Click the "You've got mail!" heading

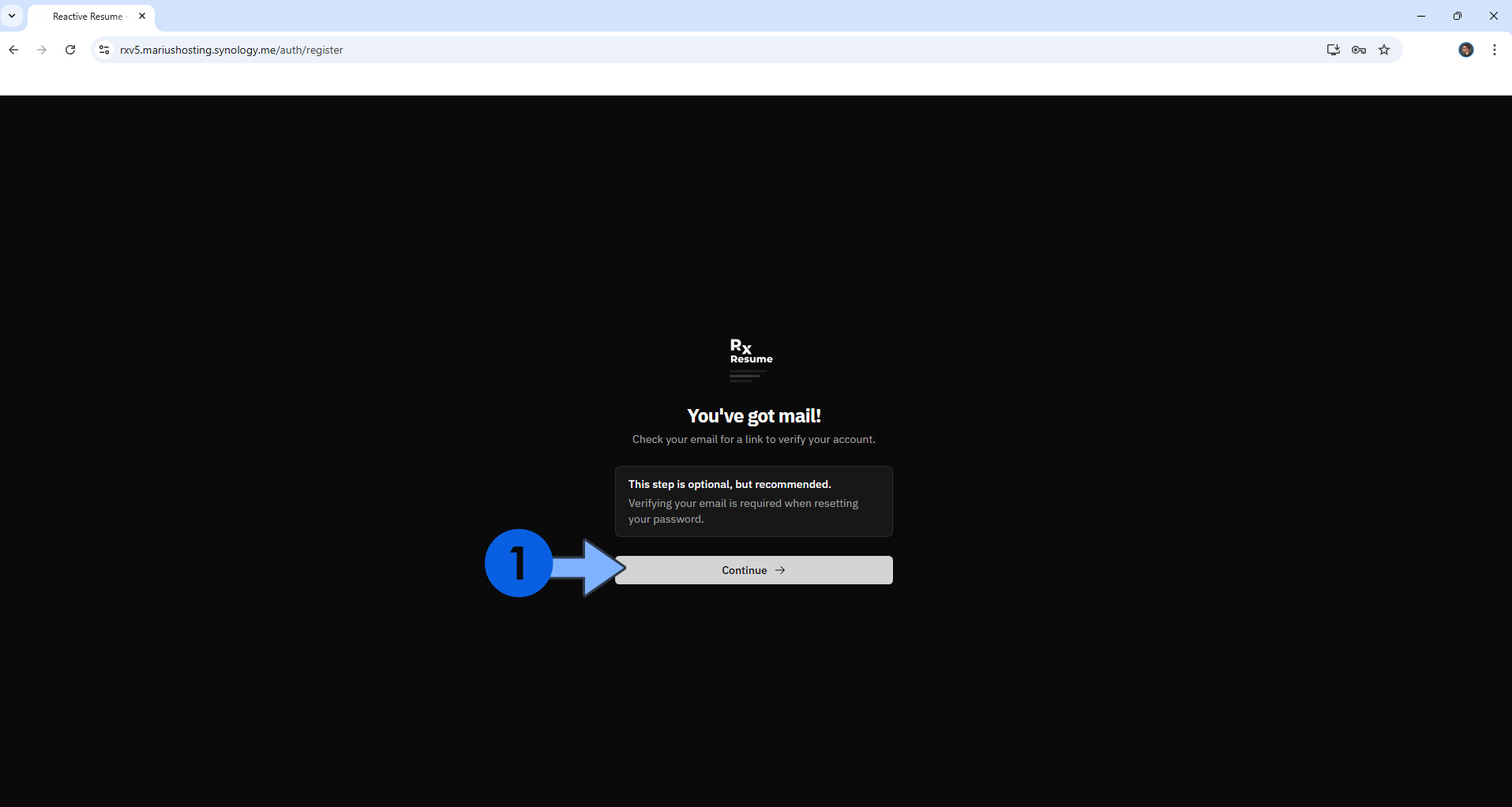(x=753, y=416)
